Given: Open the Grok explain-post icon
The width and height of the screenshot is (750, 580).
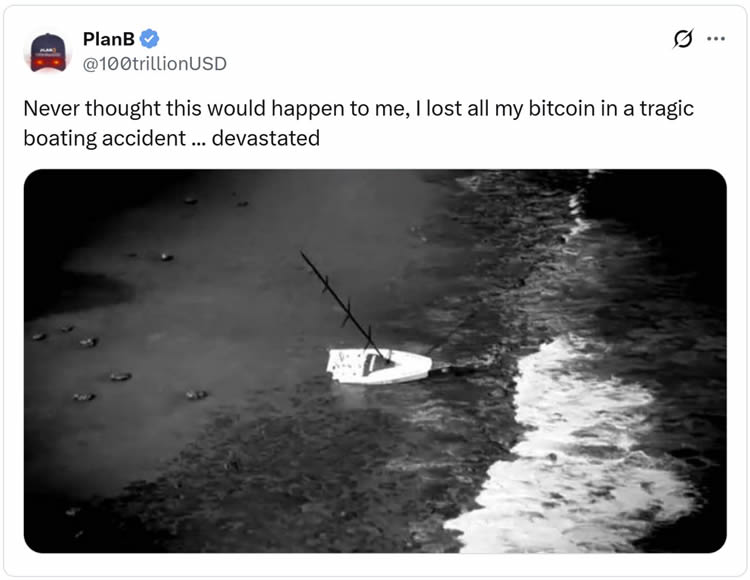Looking at the screenshot, I should pyautogui.click(x=682, y=39).
